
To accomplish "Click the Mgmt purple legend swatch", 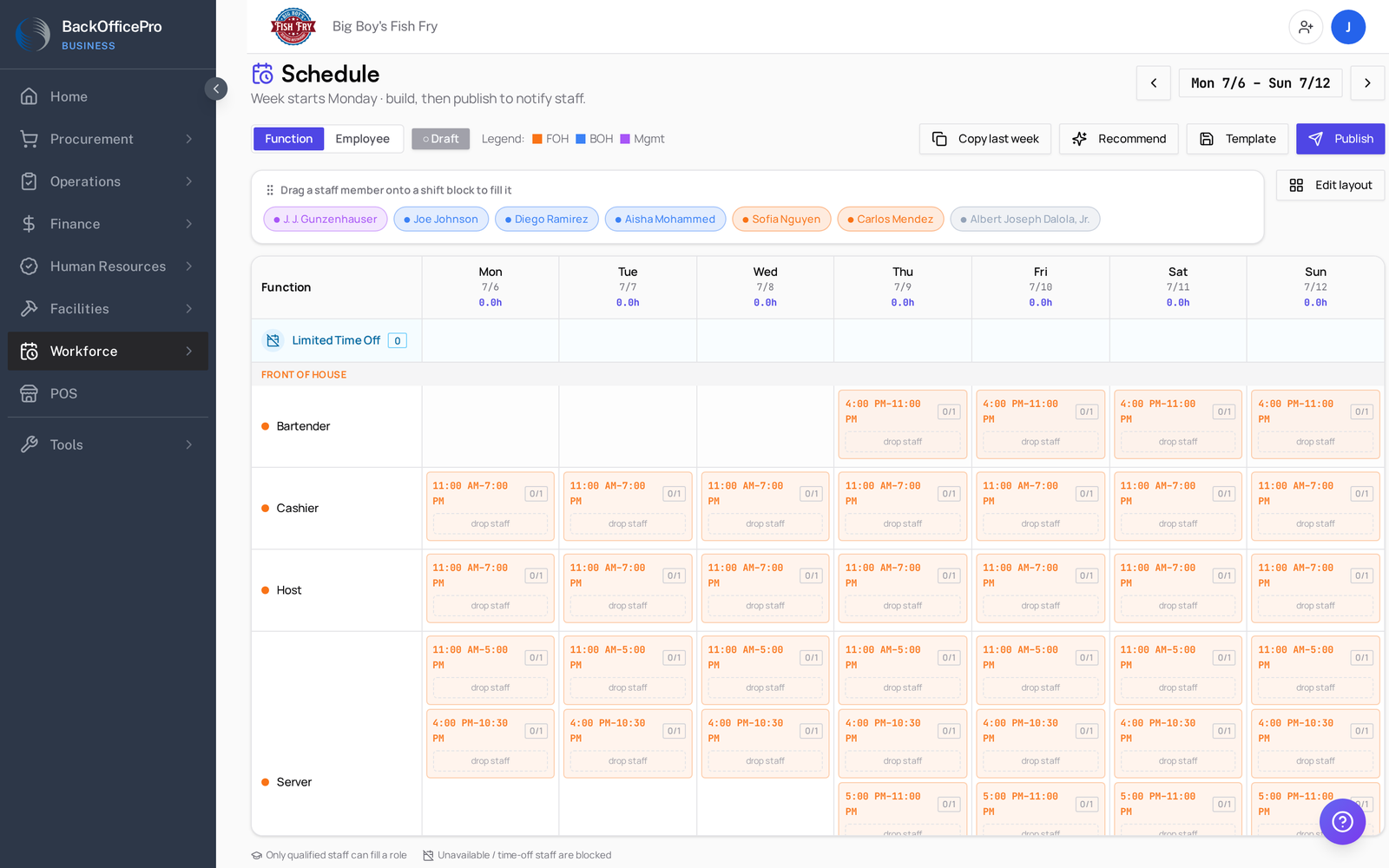I will [x=625, y=139].
